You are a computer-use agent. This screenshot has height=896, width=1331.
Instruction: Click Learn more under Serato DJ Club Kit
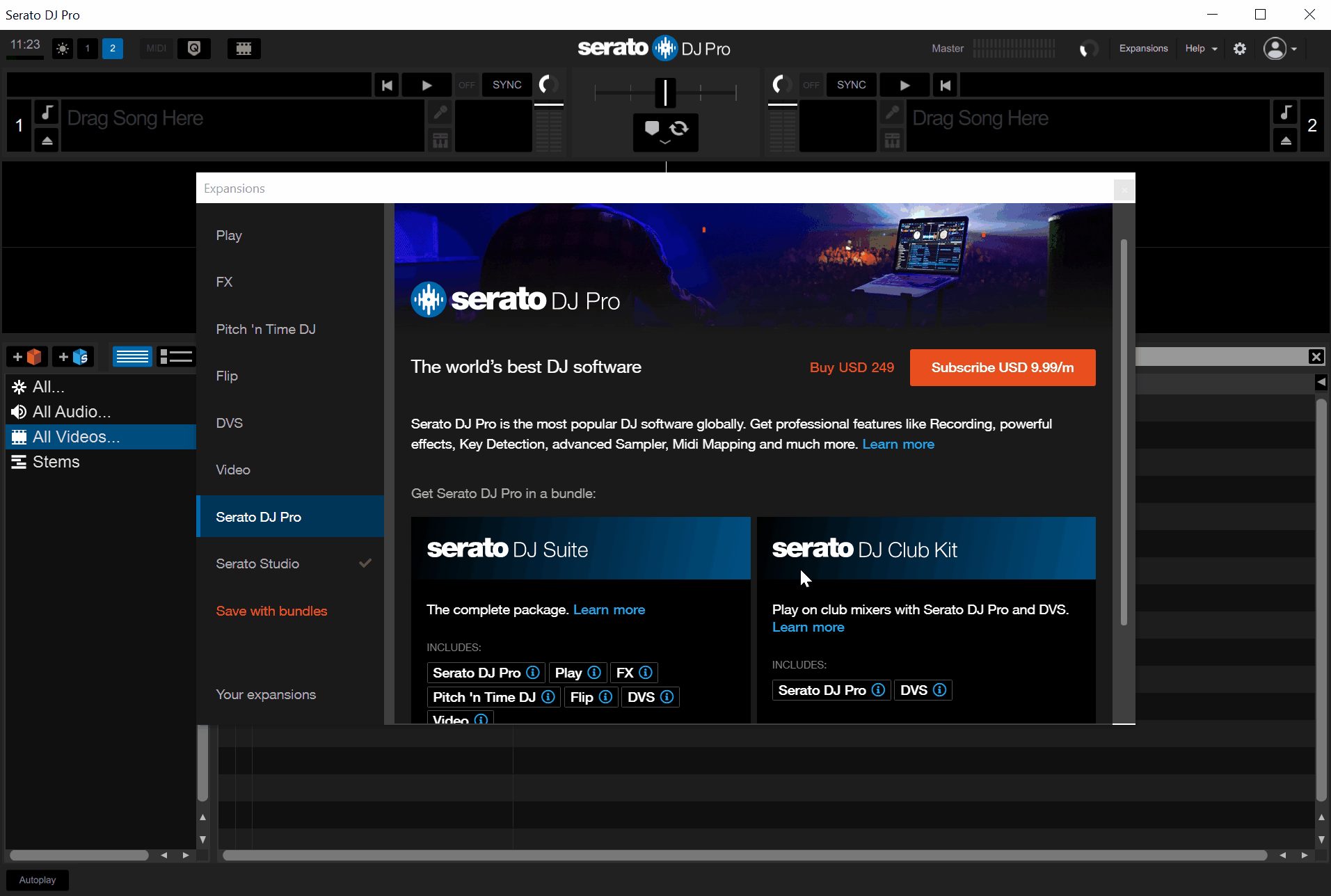(808, 627)
